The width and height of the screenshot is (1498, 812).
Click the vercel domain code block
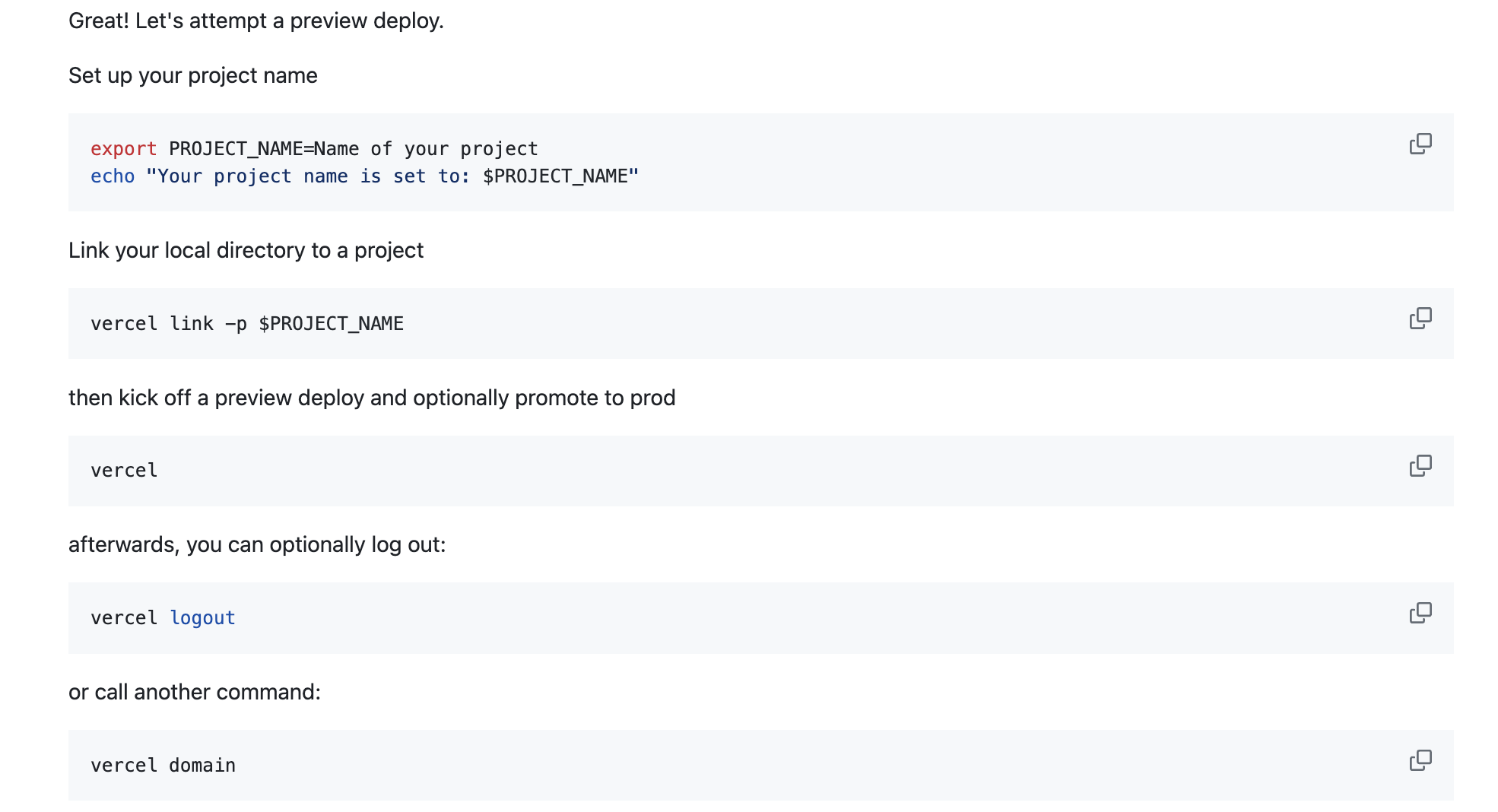[x=163, y=765]
